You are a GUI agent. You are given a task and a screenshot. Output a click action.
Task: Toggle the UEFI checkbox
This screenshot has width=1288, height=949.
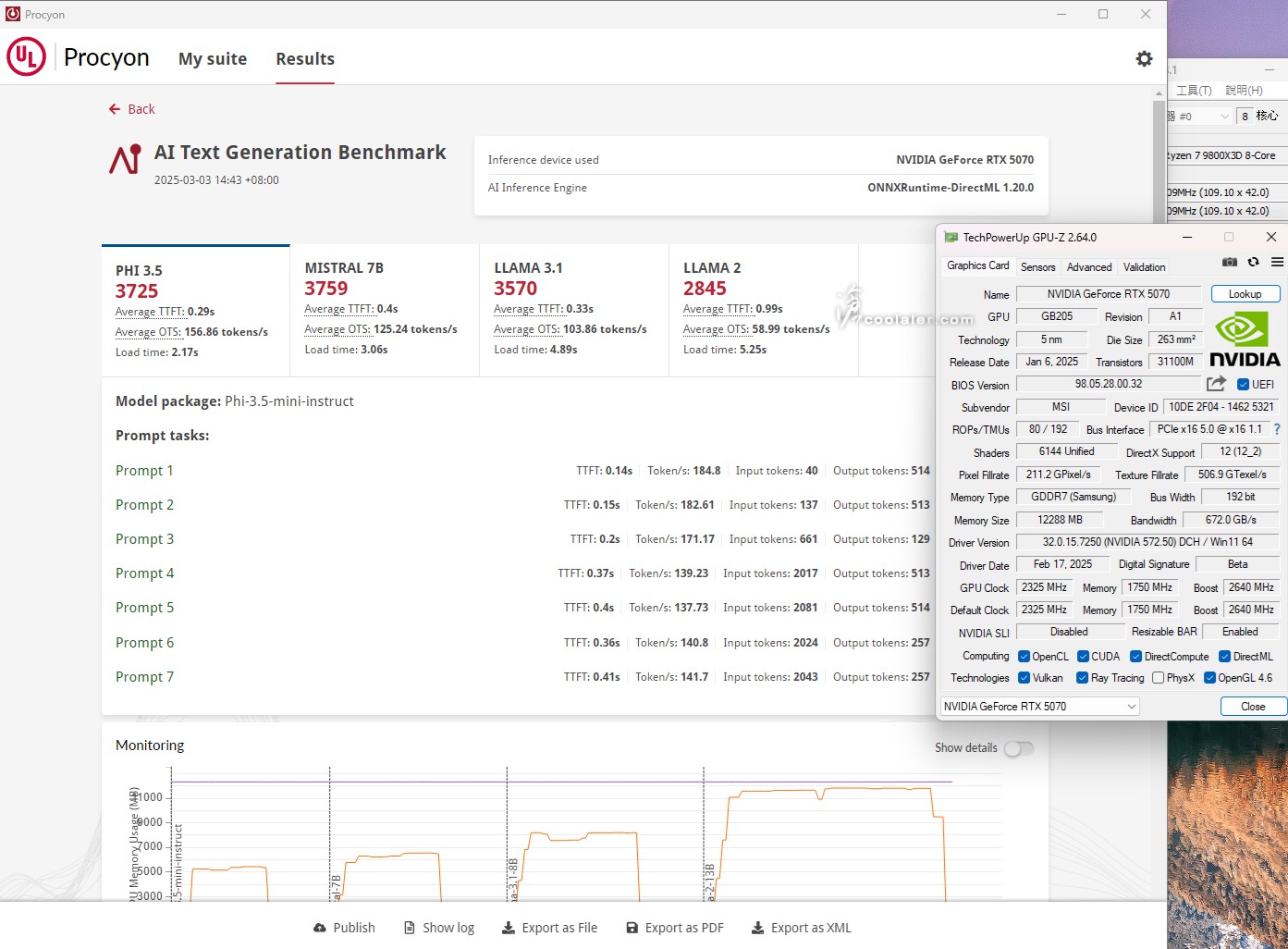[1244, 385]
